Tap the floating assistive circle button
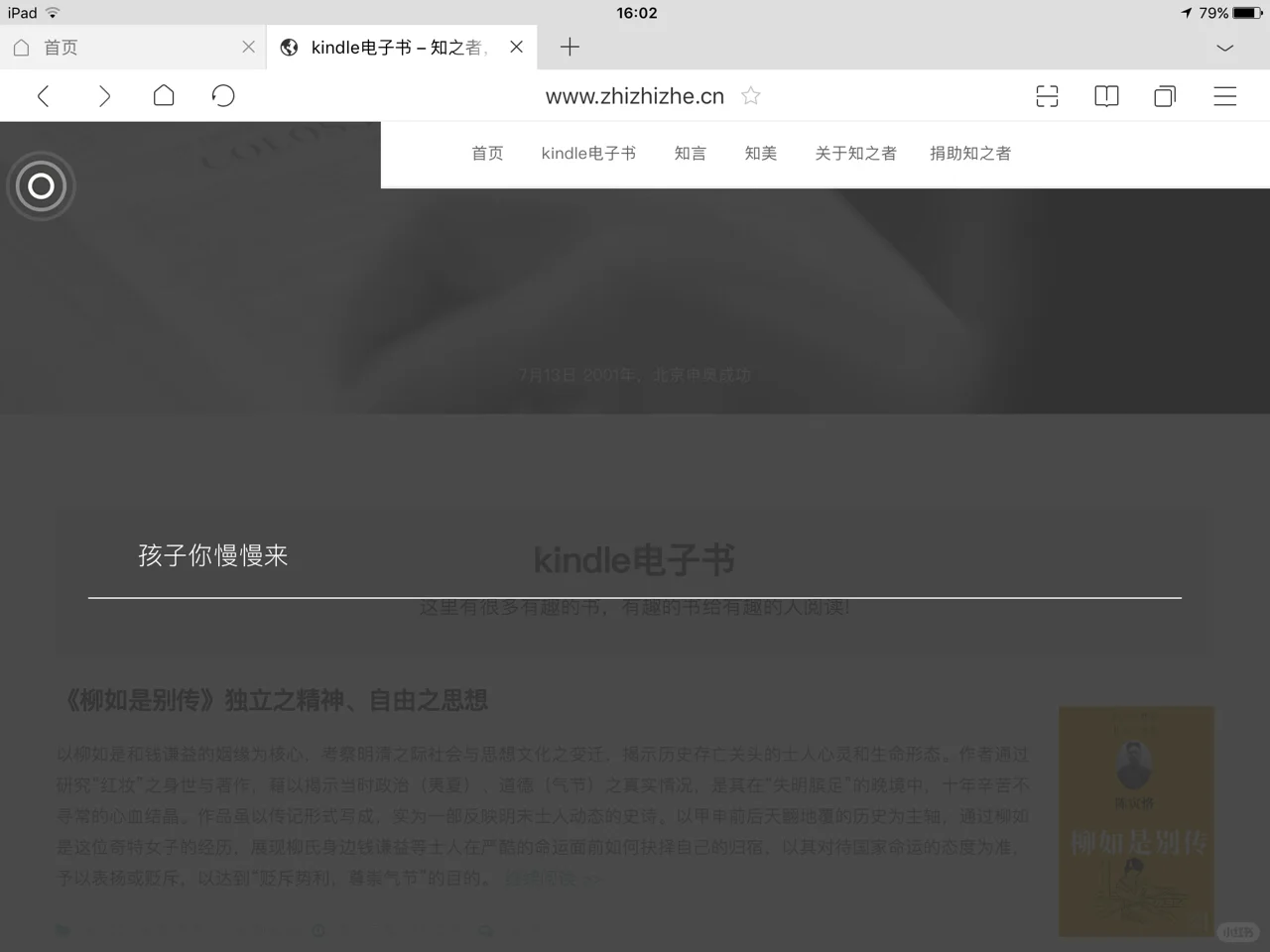The width and height of the screenshot is (1270, 952). click(x=41, y=185)
